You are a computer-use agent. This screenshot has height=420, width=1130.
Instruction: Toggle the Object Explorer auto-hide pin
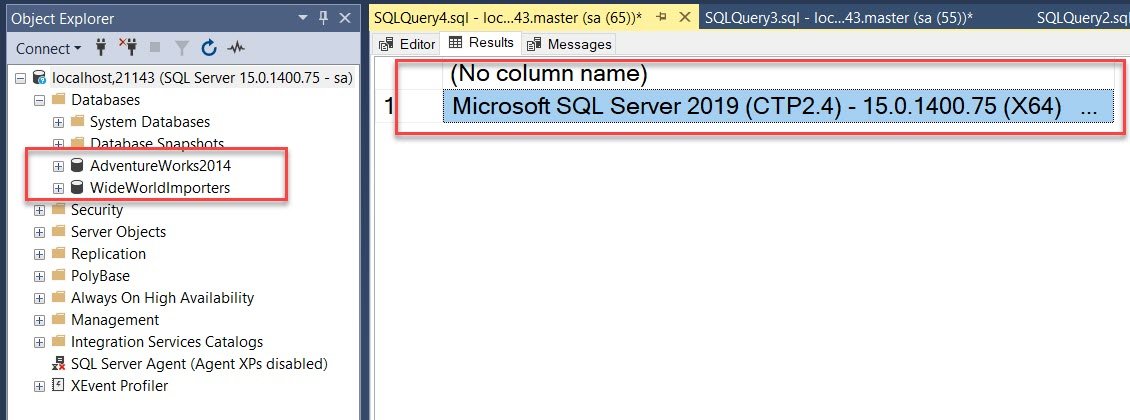pos(324,18)
